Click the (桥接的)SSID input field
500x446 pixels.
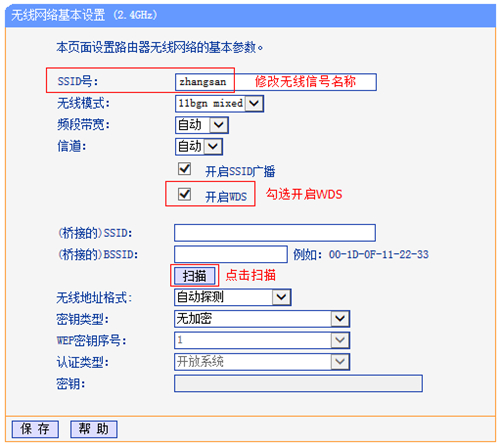(275, 233)
